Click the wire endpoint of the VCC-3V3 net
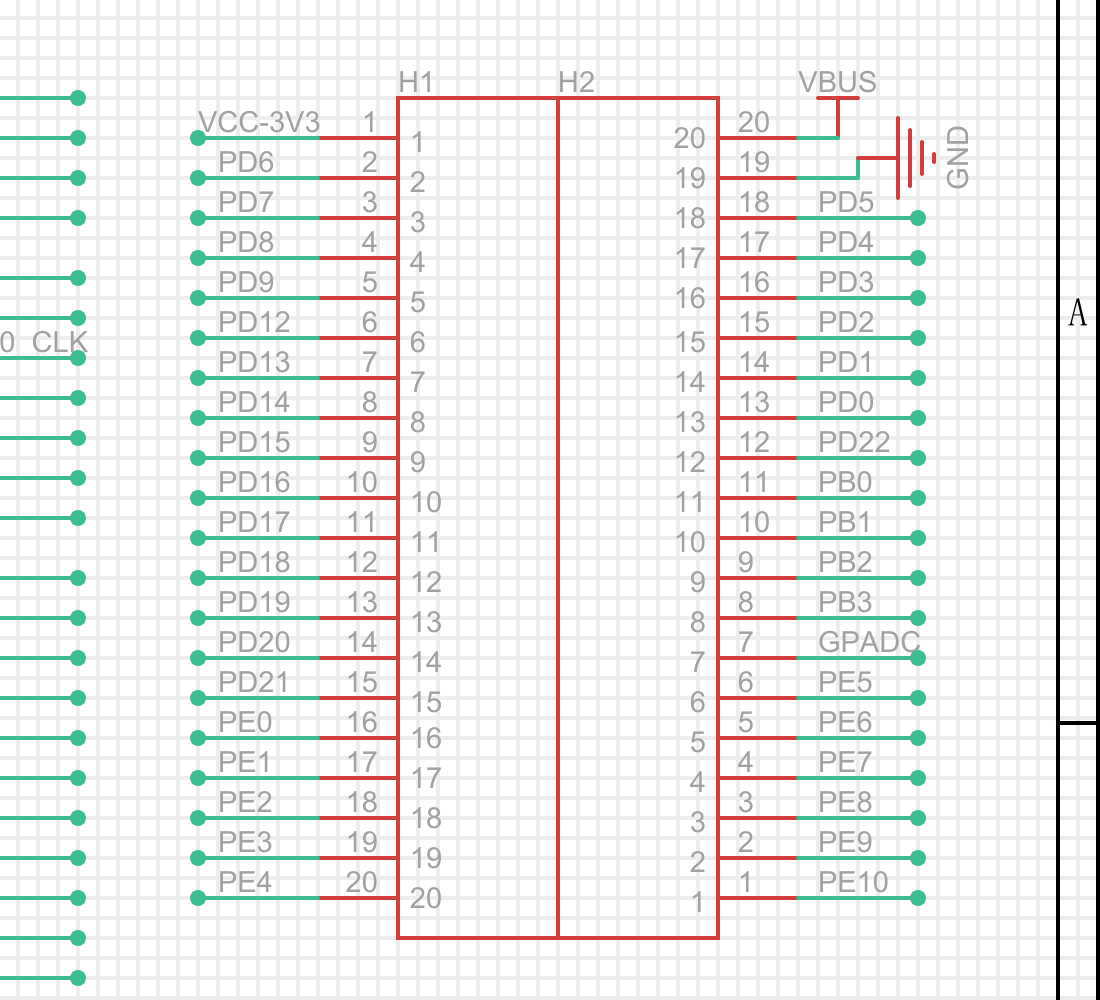Viewport: 1100px width, 1000px height. (x=198, y=138)
